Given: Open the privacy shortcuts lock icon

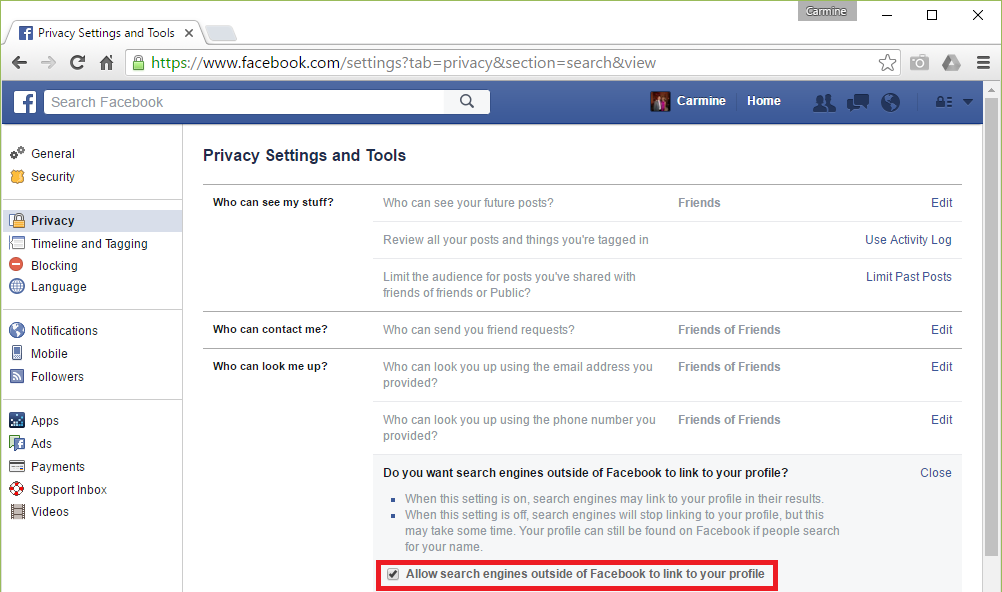Looking at the screenshot, I should pos(944,102).
